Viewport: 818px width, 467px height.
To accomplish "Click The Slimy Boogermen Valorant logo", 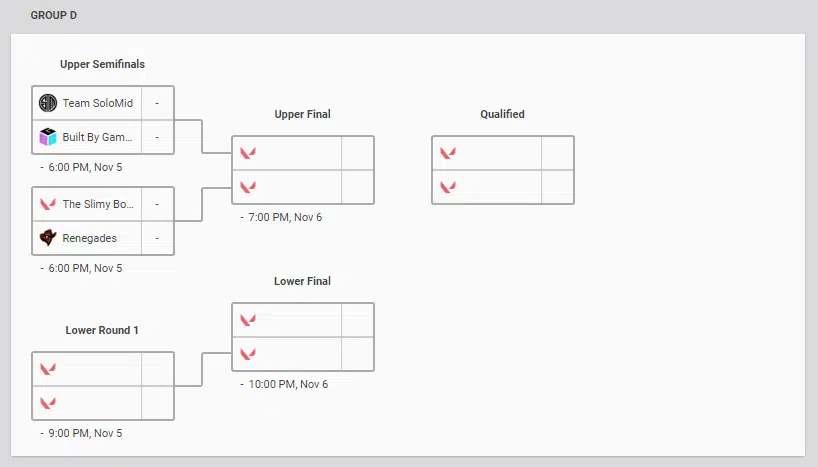I will pos(48,204).
